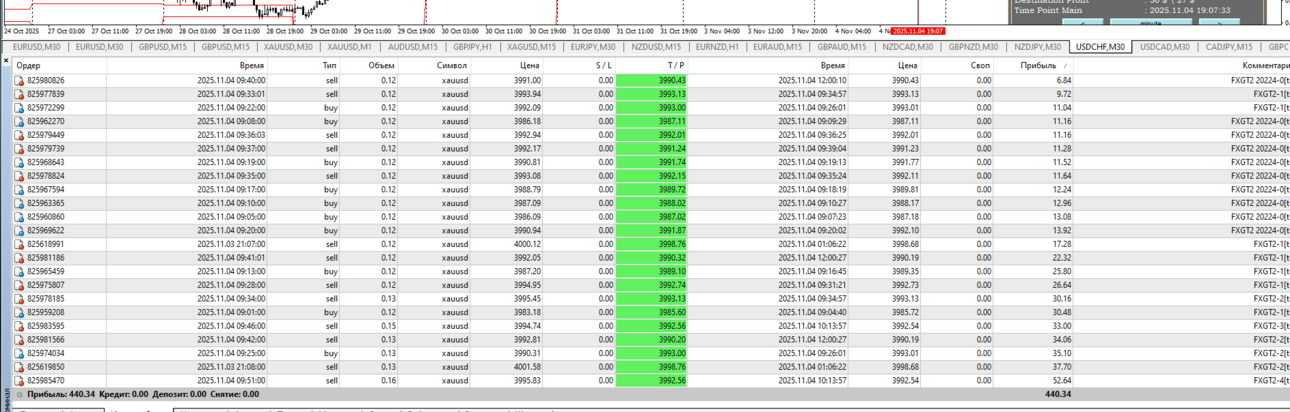Screen dimensions: 1290x412
Task: Switch to the NZDUSD,M15 chart tab
Action: point(656,47)
